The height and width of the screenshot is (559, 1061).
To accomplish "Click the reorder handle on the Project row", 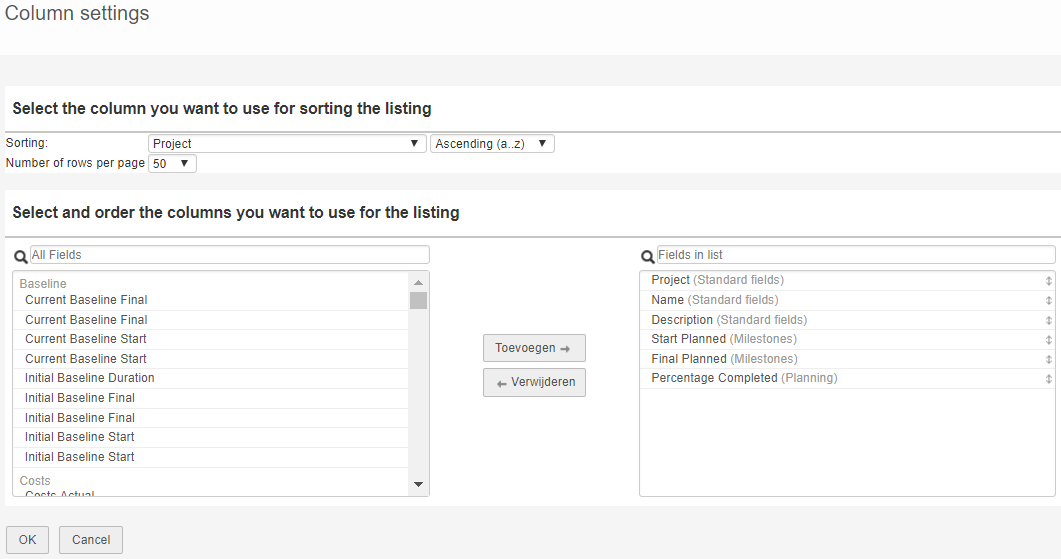I will coord(1048,280).
